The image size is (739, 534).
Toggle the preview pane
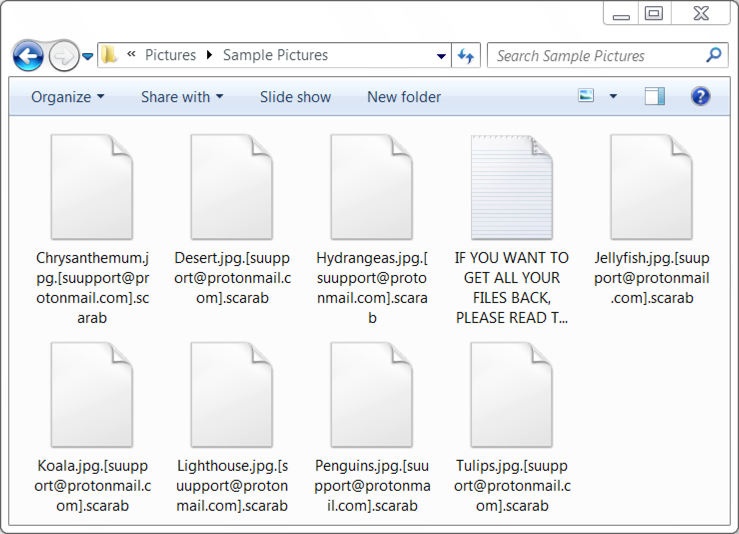pos(655,96)
